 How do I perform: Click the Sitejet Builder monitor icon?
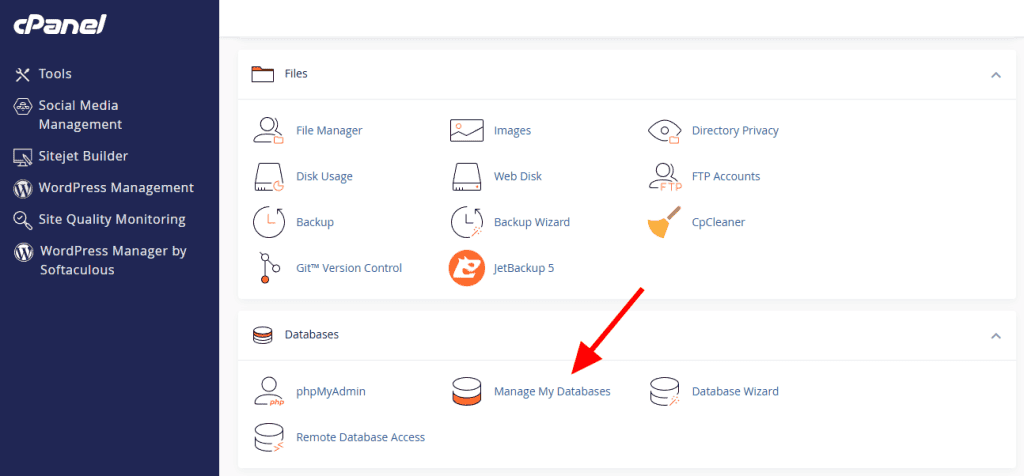point(23,157)
